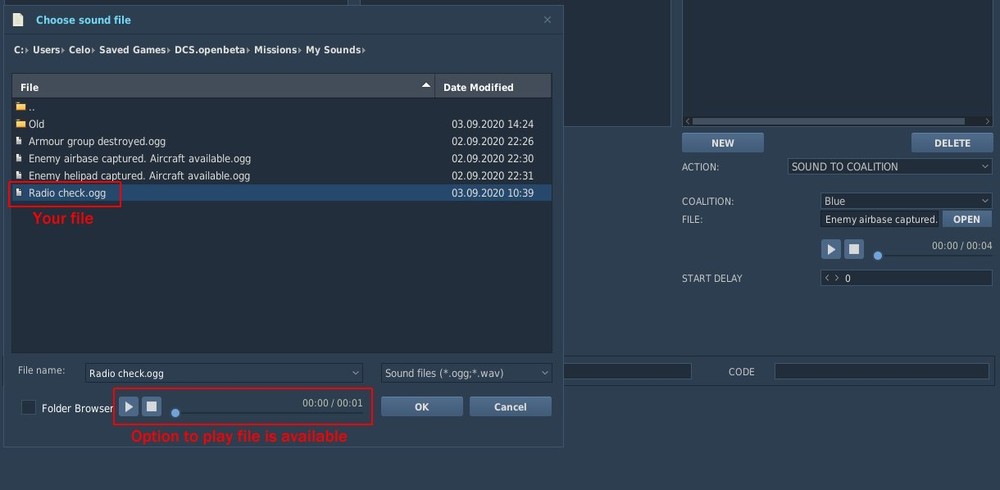The width and height of the screenshot is (1000, 490).
Task: Navigate to Saved Games in the breadcrumb
Action: point(132,50)
